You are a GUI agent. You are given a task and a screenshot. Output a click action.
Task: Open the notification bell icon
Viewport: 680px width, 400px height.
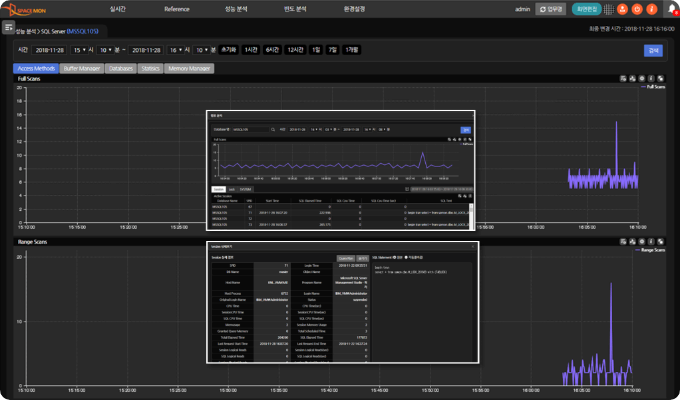click(672, 9)
